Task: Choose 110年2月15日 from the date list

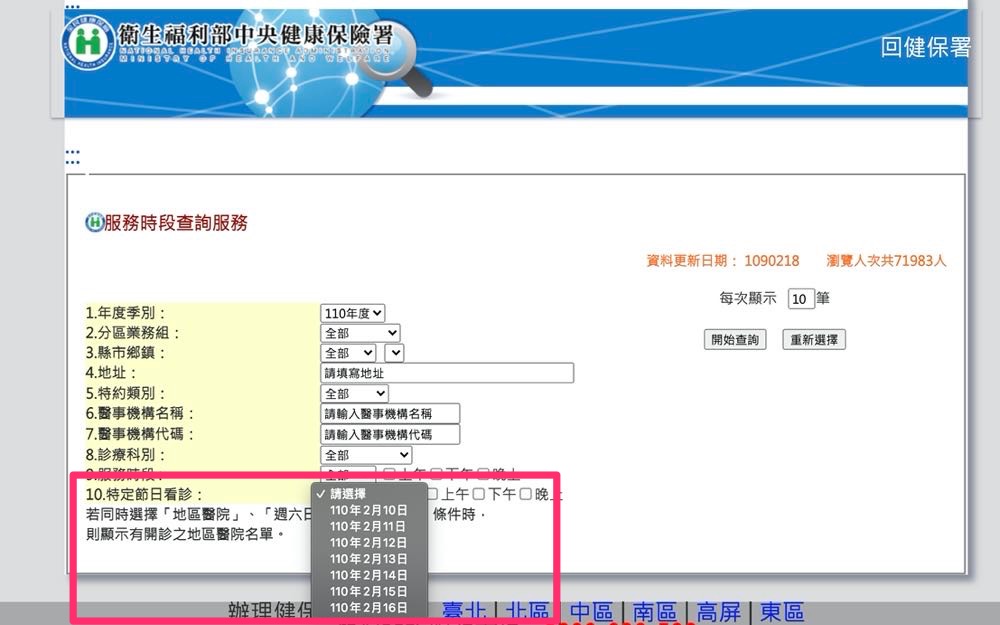Action: click(x=369, y=591)
